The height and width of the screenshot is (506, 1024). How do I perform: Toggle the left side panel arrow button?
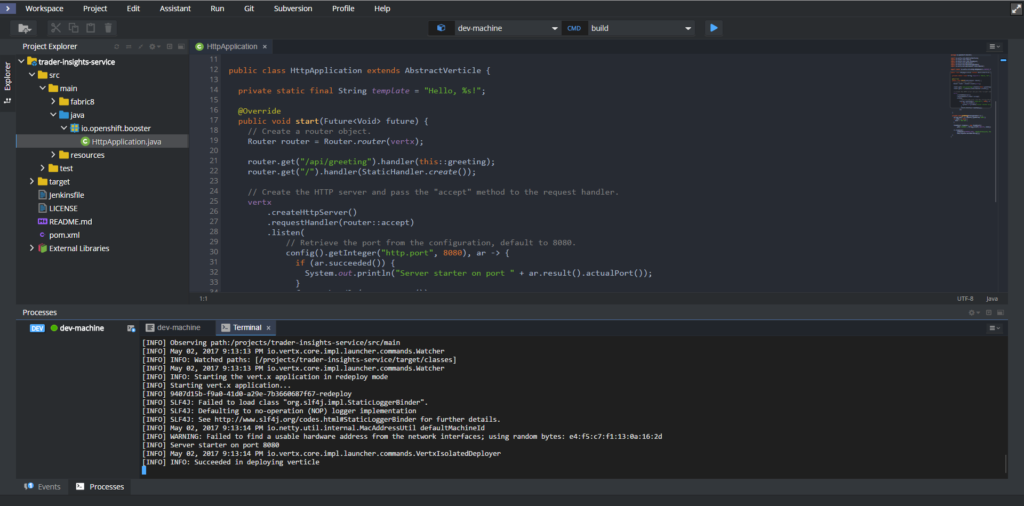point(10,8)
